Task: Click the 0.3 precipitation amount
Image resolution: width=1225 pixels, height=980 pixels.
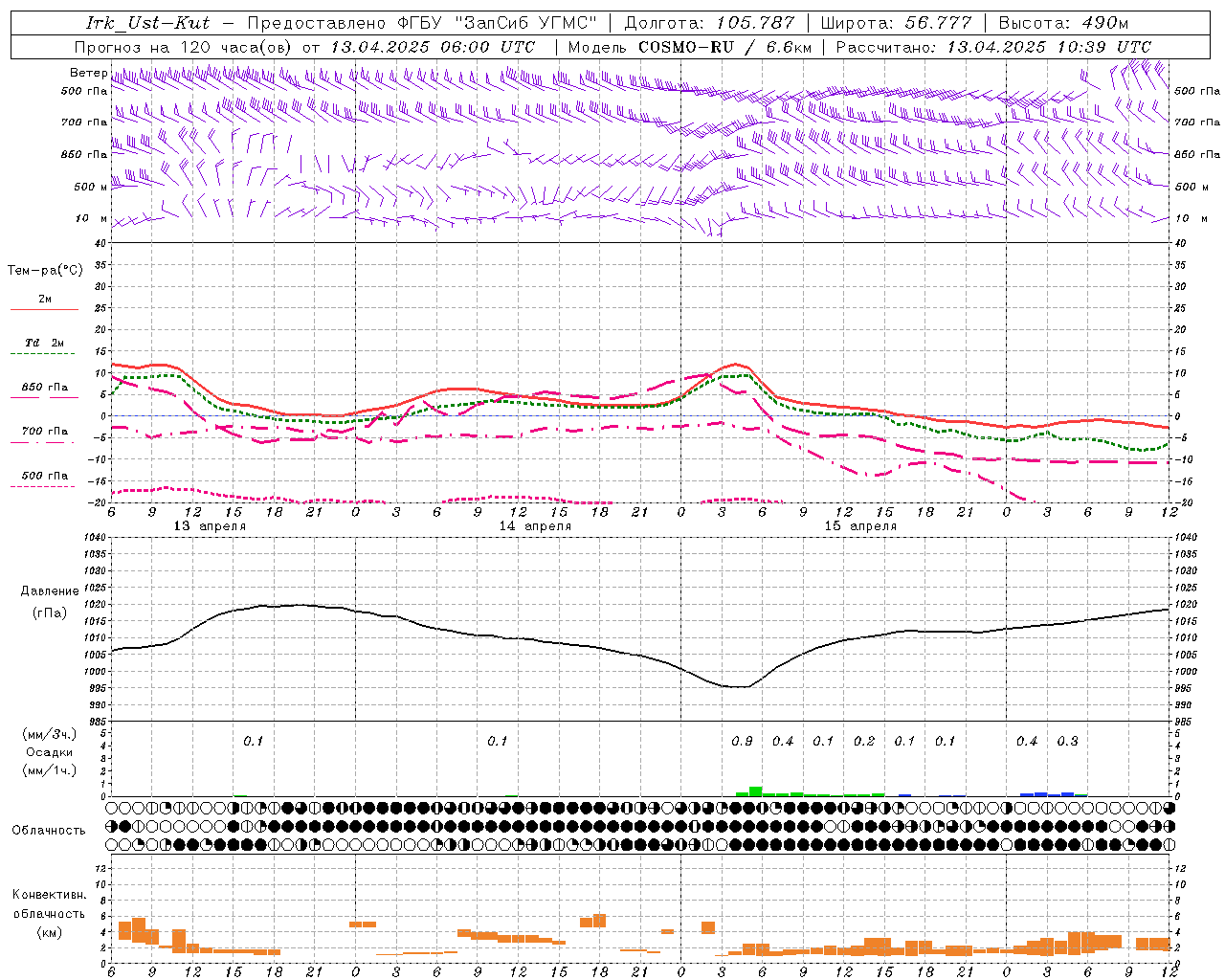Action: pyautogui.click(x=1067, y=742)
